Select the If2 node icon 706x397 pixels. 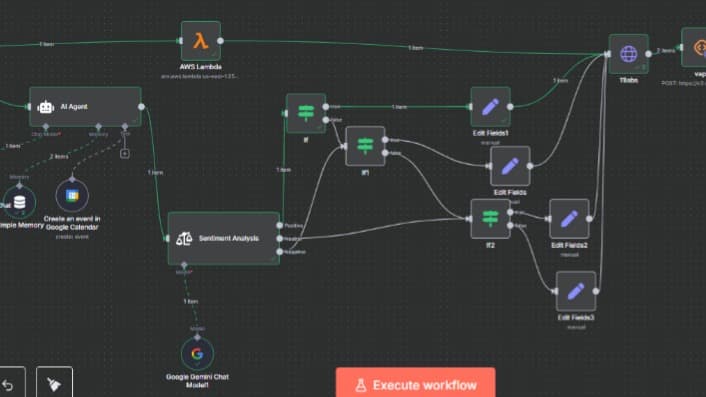[490, 219]
